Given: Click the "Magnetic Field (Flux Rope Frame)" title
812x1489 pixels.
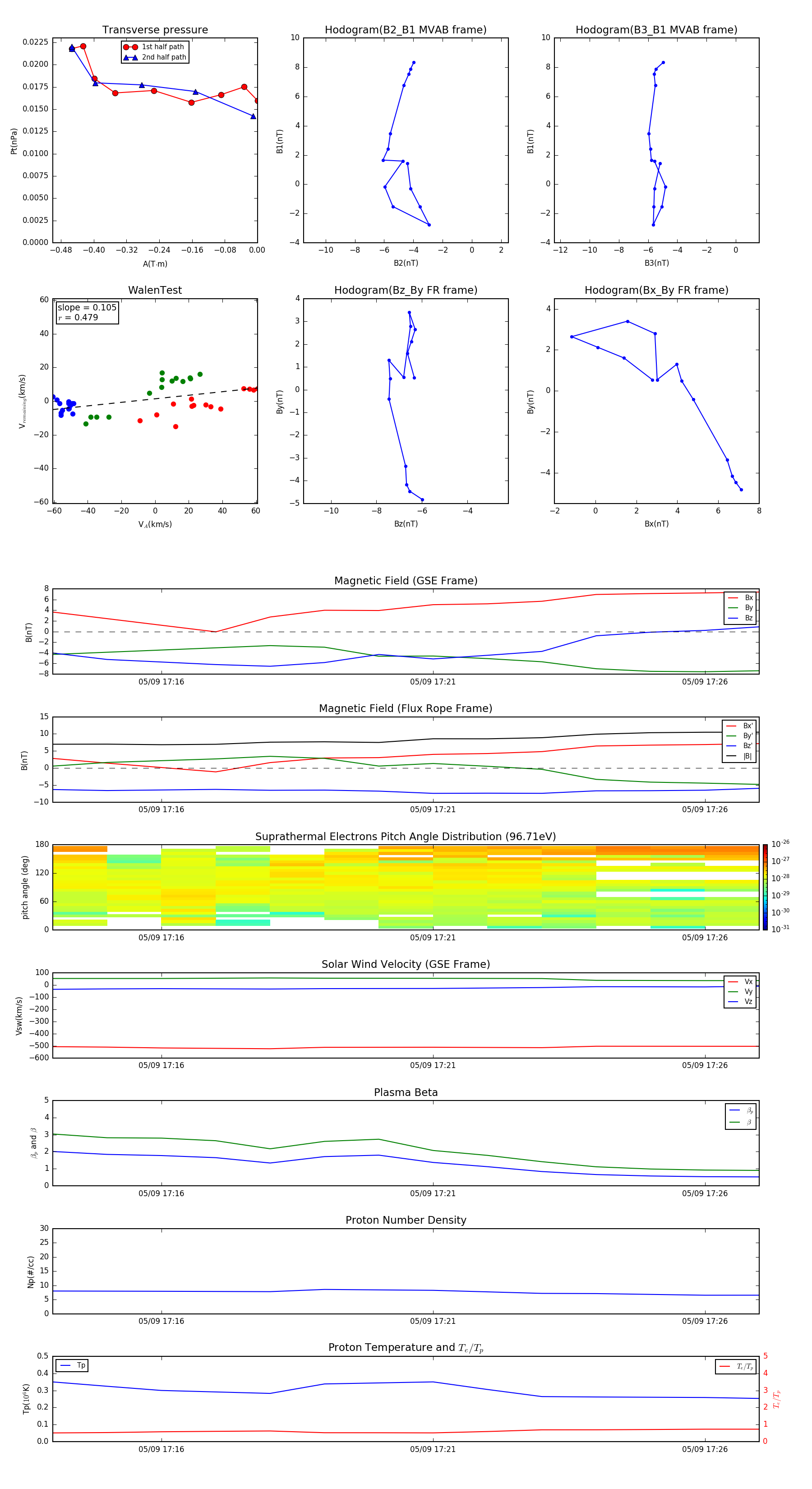Looking at the screenshot, I should point(406,709).
